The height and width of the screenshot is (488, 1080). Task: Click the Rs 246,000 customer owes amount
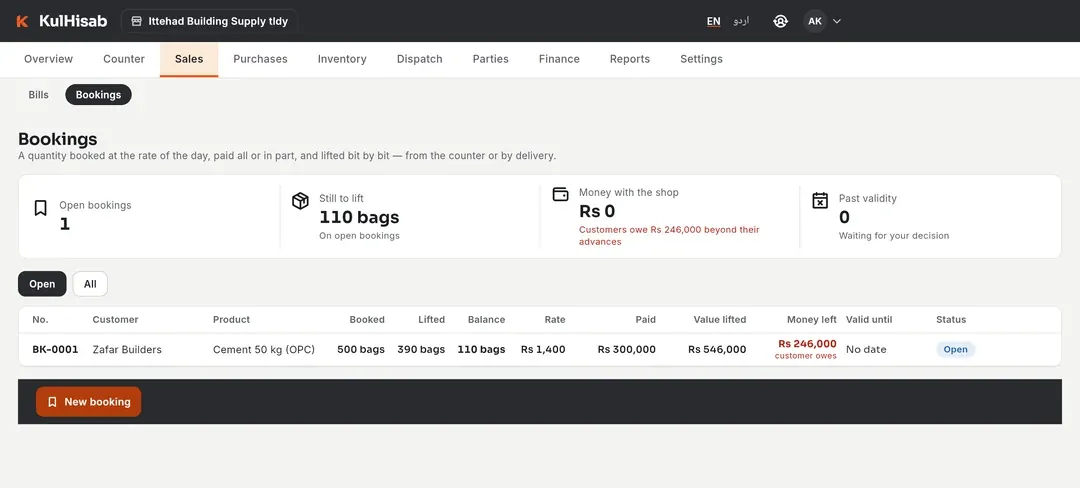[807, 344]
